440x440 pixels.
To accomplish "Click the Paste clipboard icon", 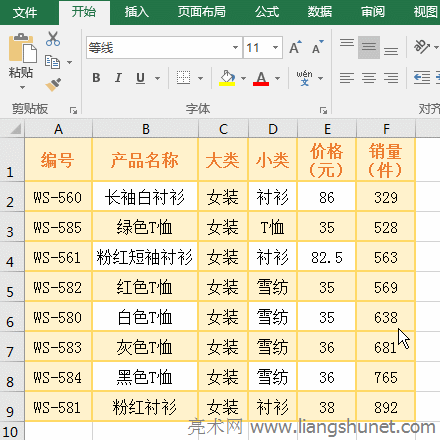I will pyautogui.click(x=22, y=48).
